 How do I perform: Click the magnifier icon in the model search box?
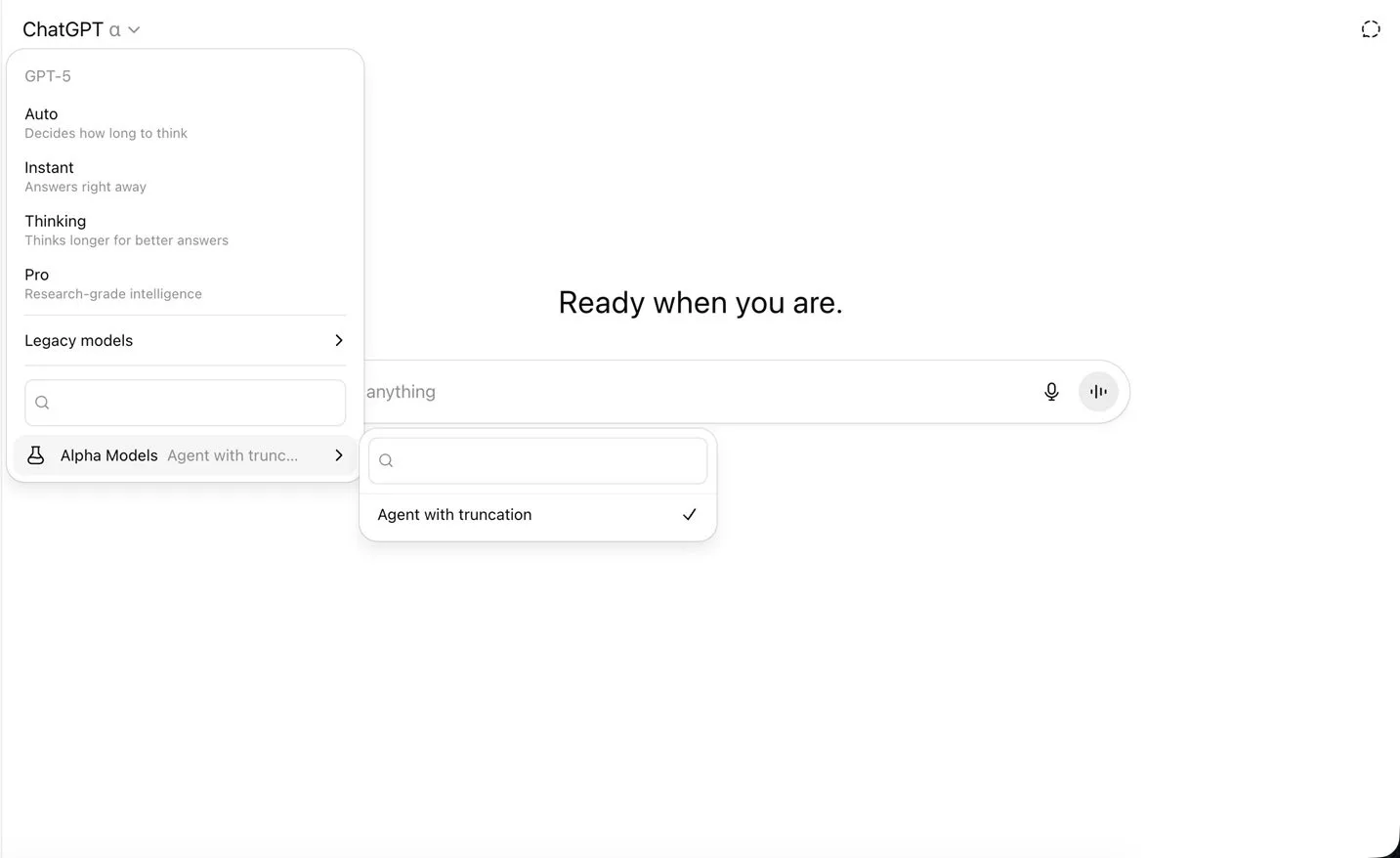click(x=42, y=403)
